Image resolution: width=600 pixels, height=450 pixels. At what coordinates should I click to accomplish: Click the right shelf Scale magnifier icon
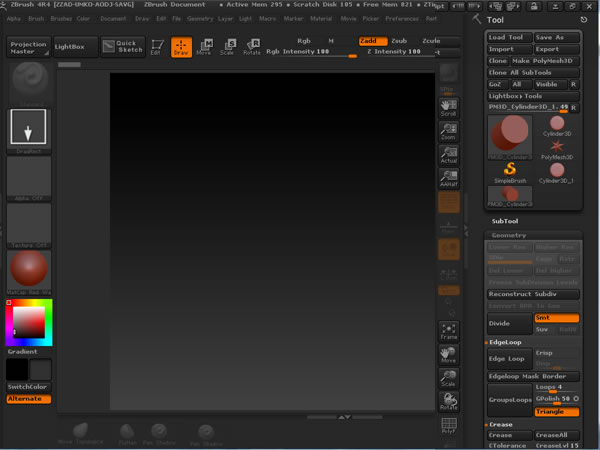tap(448, 378)
